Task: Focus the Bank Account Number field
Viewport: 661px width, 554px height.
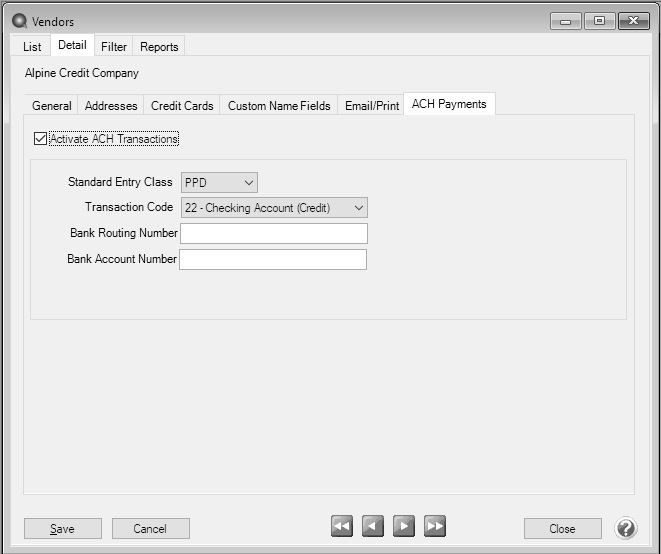Action: [x=272, y=260]
